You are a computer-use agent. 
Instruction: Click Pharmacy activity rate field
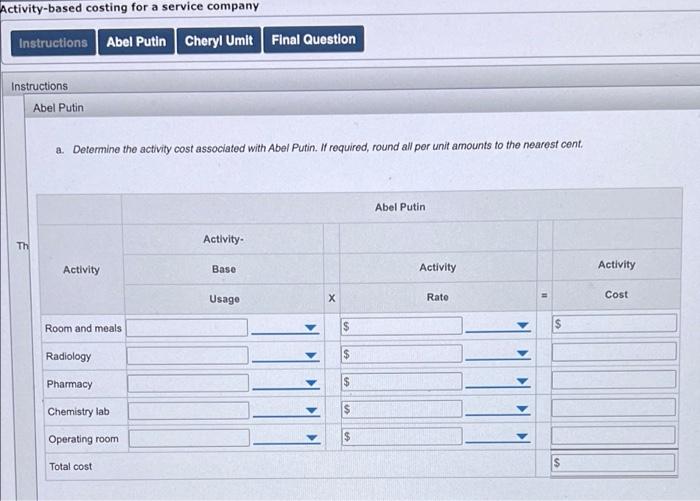click(401, 381)
